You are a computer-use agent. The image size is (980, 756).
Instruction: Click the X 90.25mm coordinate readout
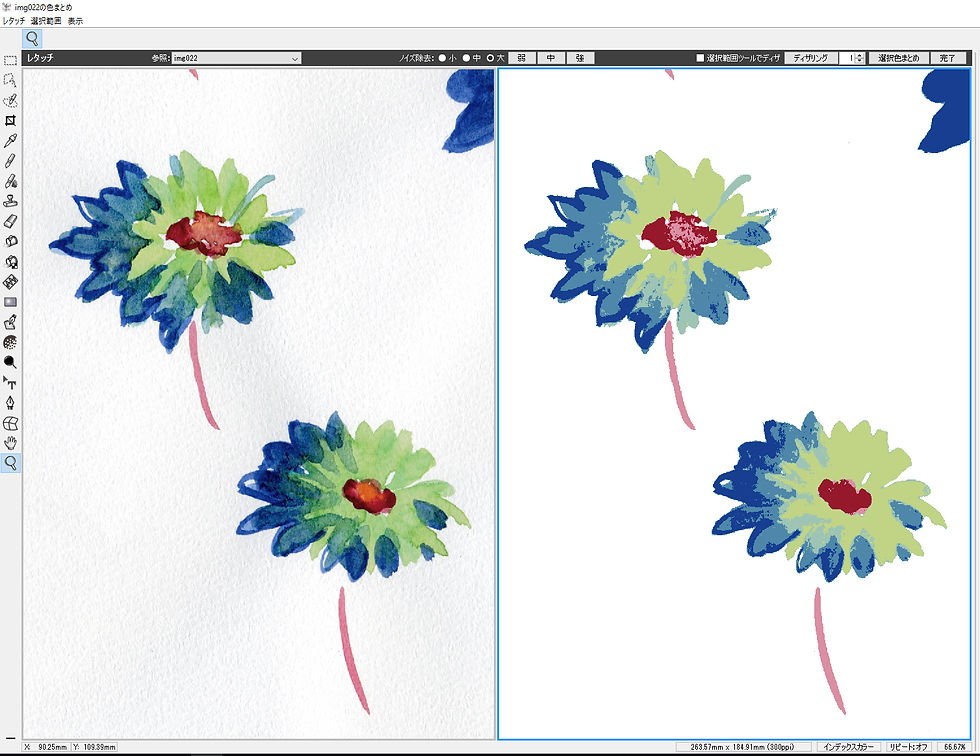(x=46, y=747)
